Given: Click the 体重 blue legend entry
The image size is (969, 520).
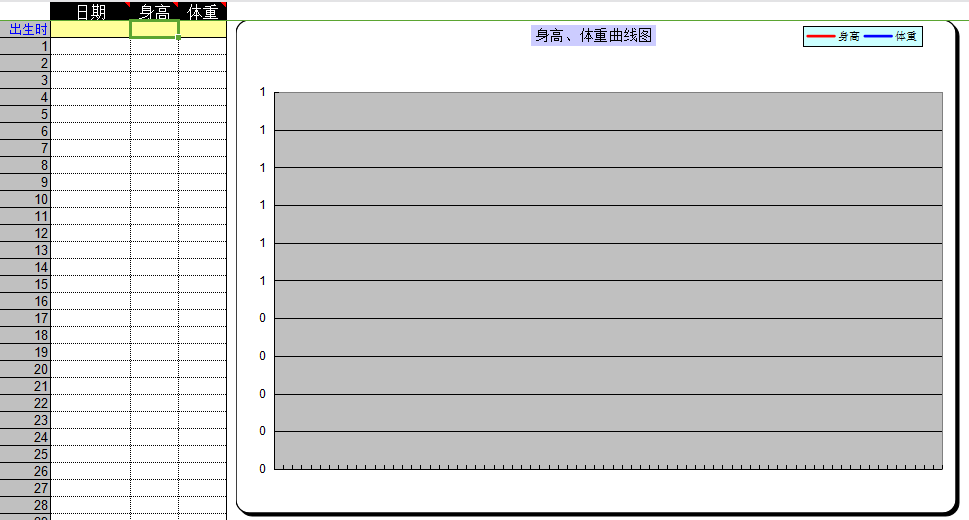Looking at the screenshot, I should click(x=891, y=36).
